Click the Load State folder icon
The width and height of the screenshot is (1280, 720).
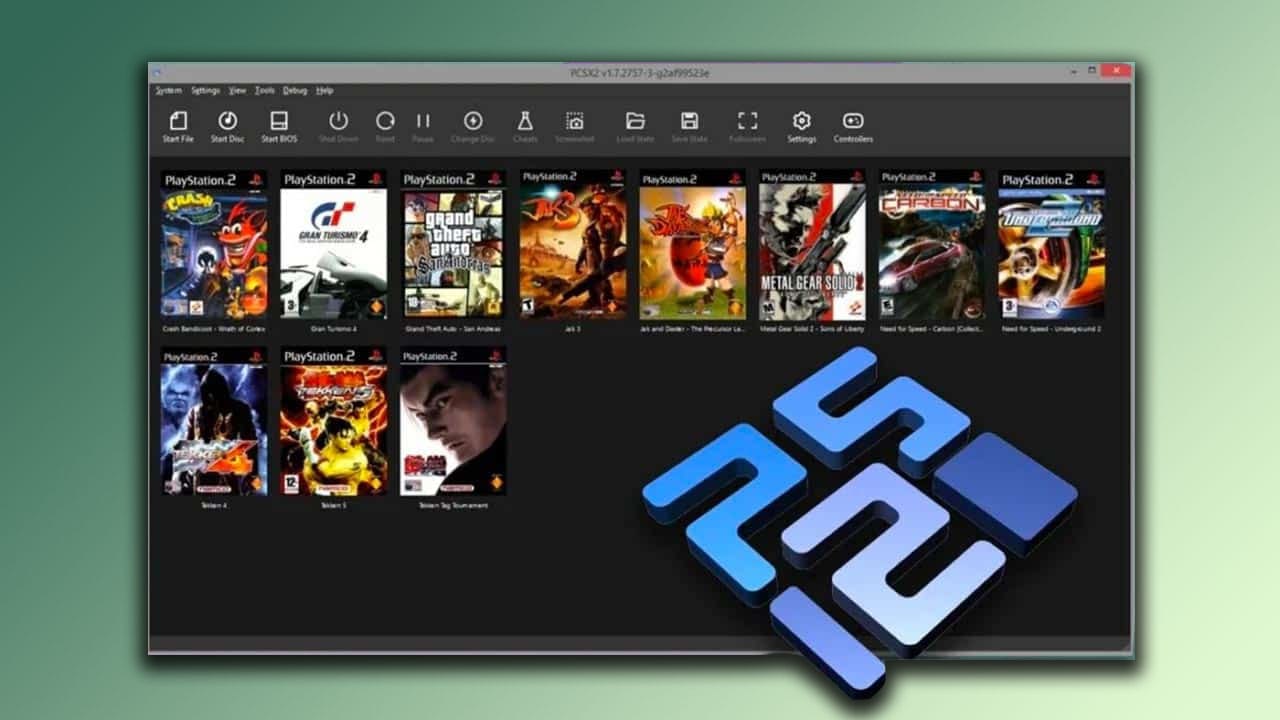(635, 121)
